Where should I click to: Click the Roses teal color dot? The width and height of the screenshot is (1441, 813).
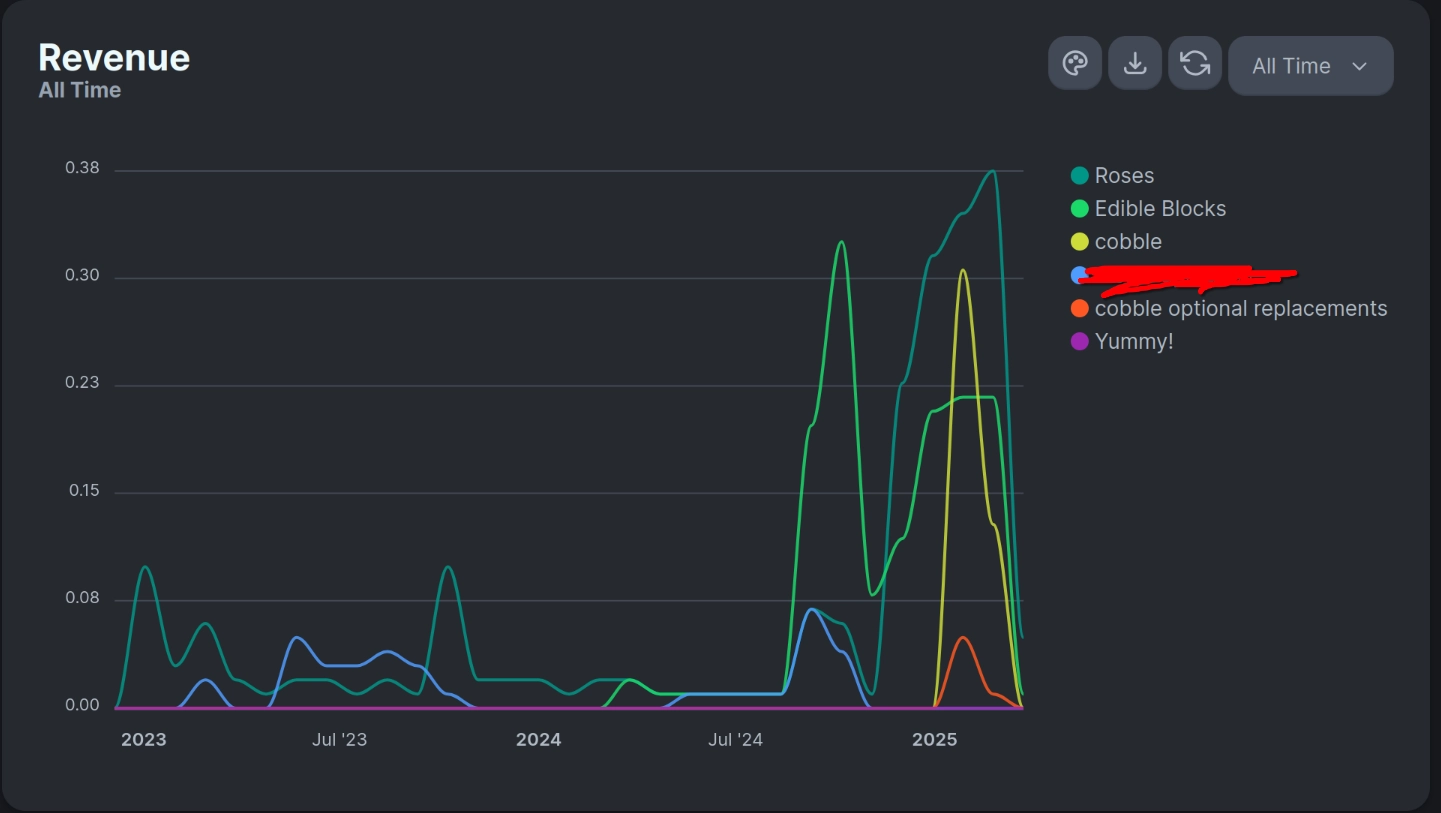(1080, 176)
